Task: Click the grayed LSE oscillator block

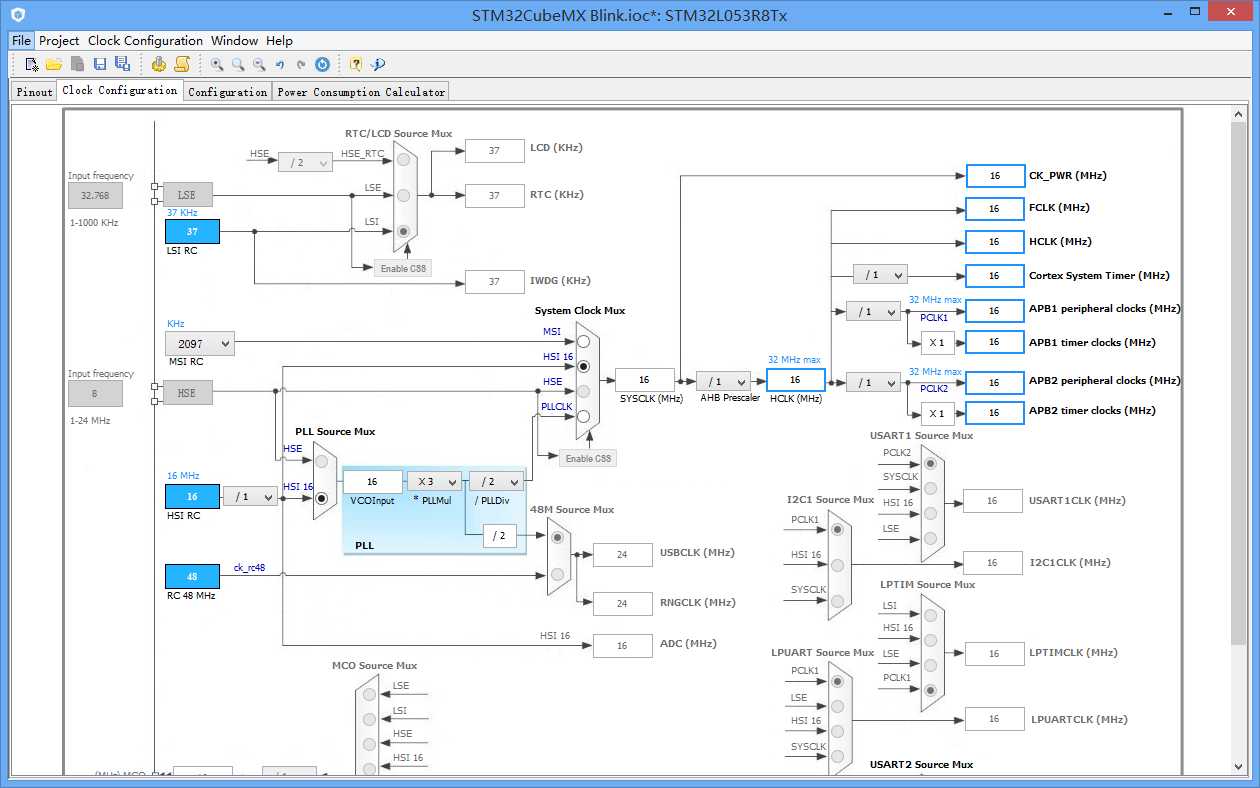Action: [186, 195]
